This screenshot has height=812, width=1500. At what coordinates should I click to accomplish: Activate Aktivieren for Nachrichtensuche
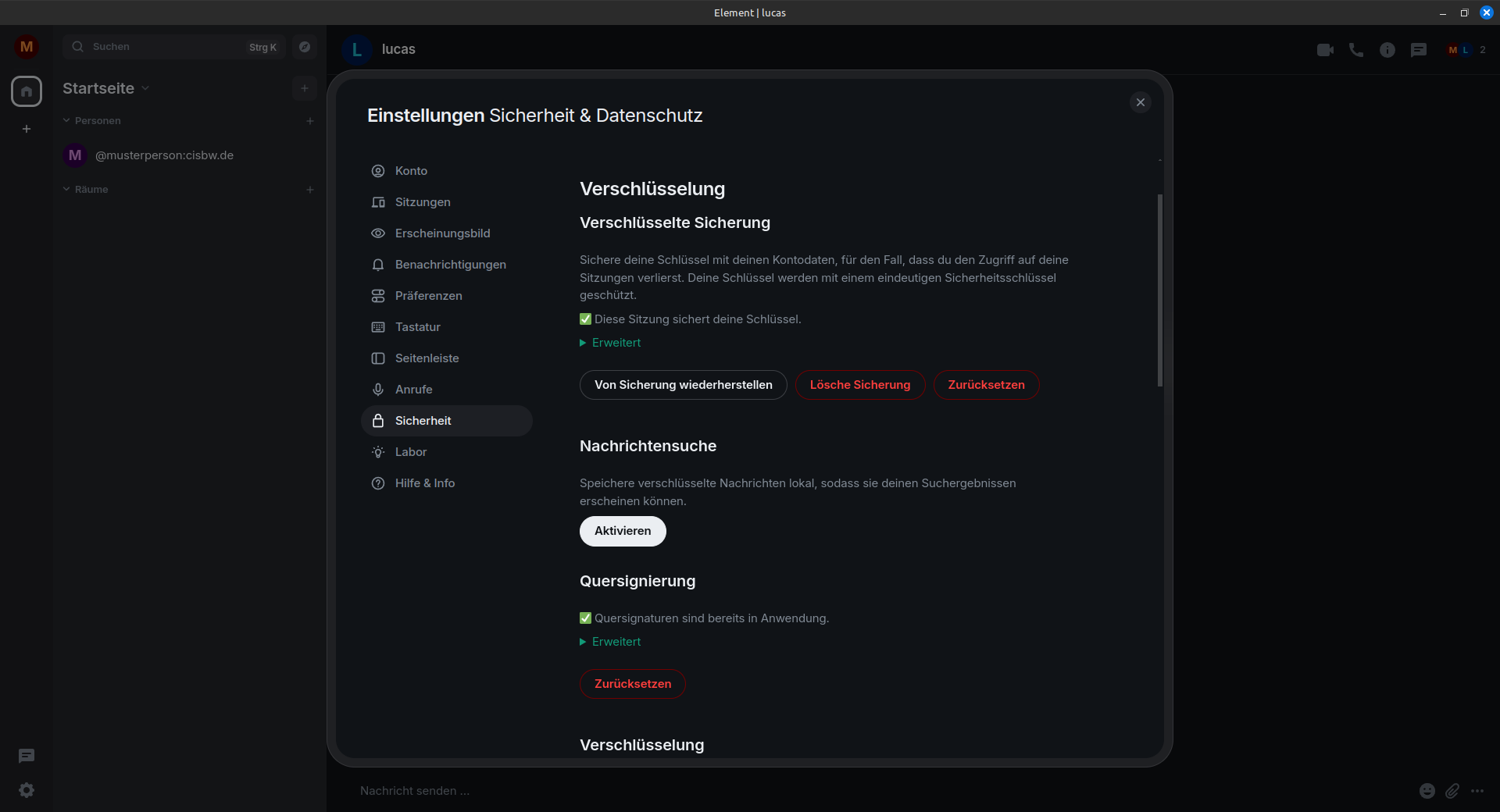click(x=622, y=531)
